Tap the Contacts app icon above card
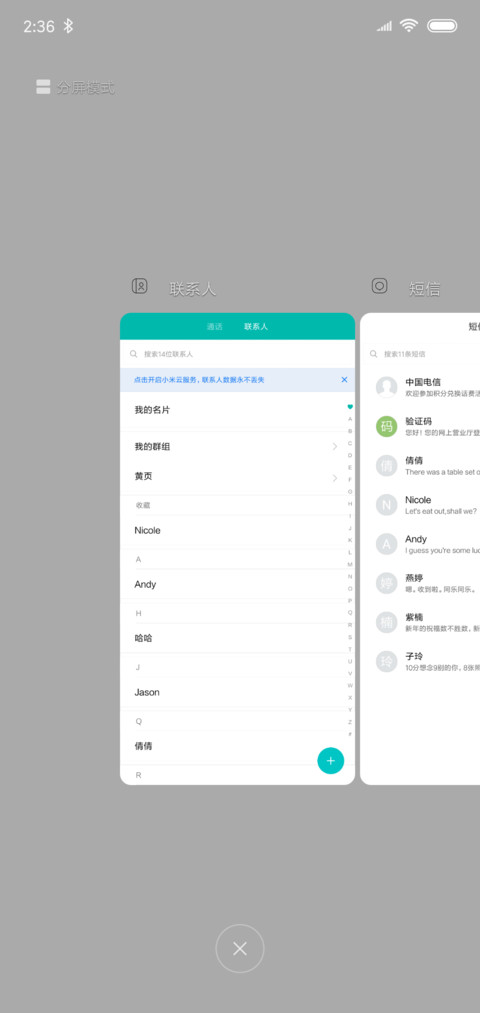Viewport: 480px width, 1013px height. [140, 286]
